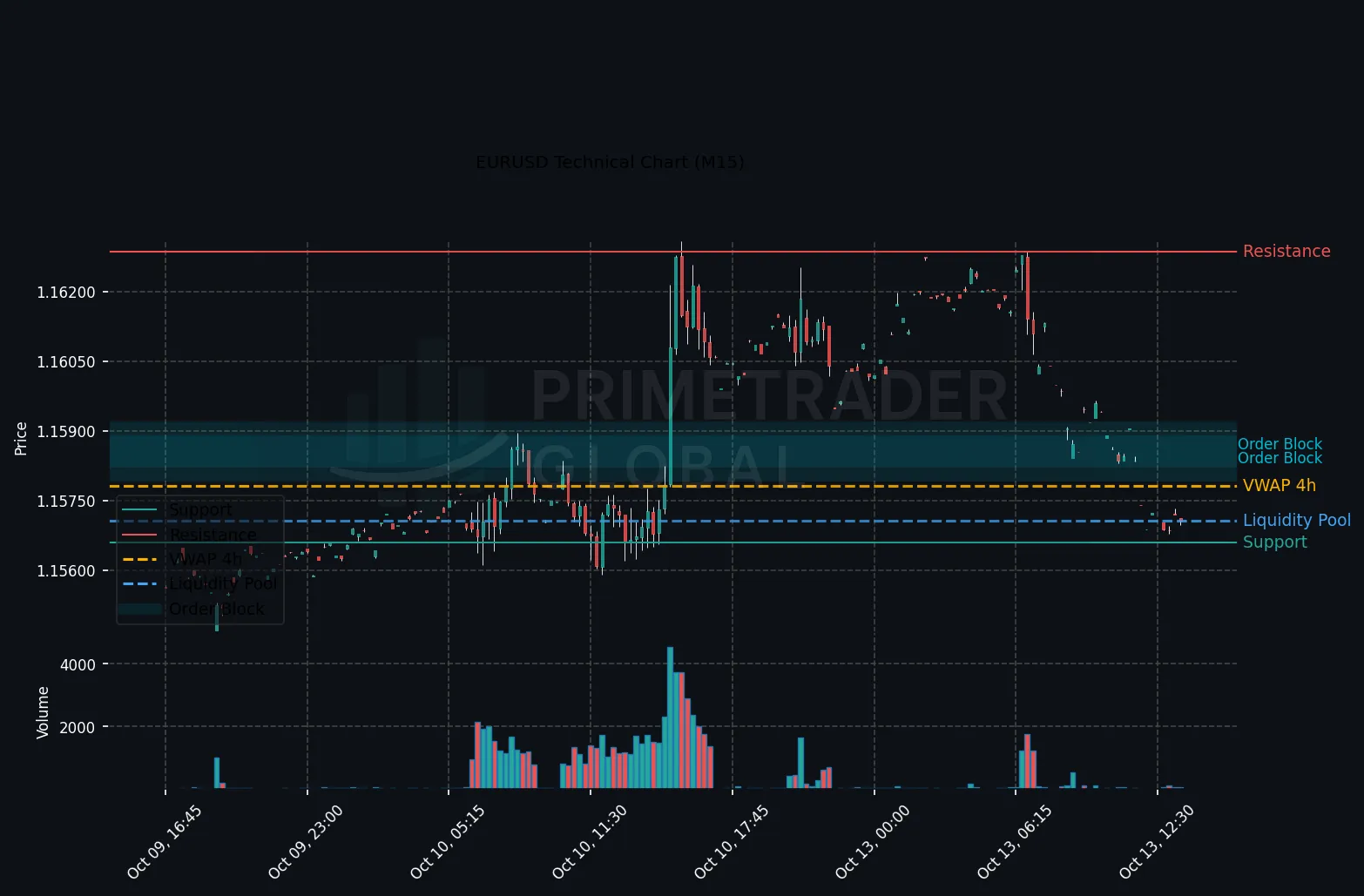
Task: Click the orange VWAP 4h legend line sample
Action: click(139, 559)
